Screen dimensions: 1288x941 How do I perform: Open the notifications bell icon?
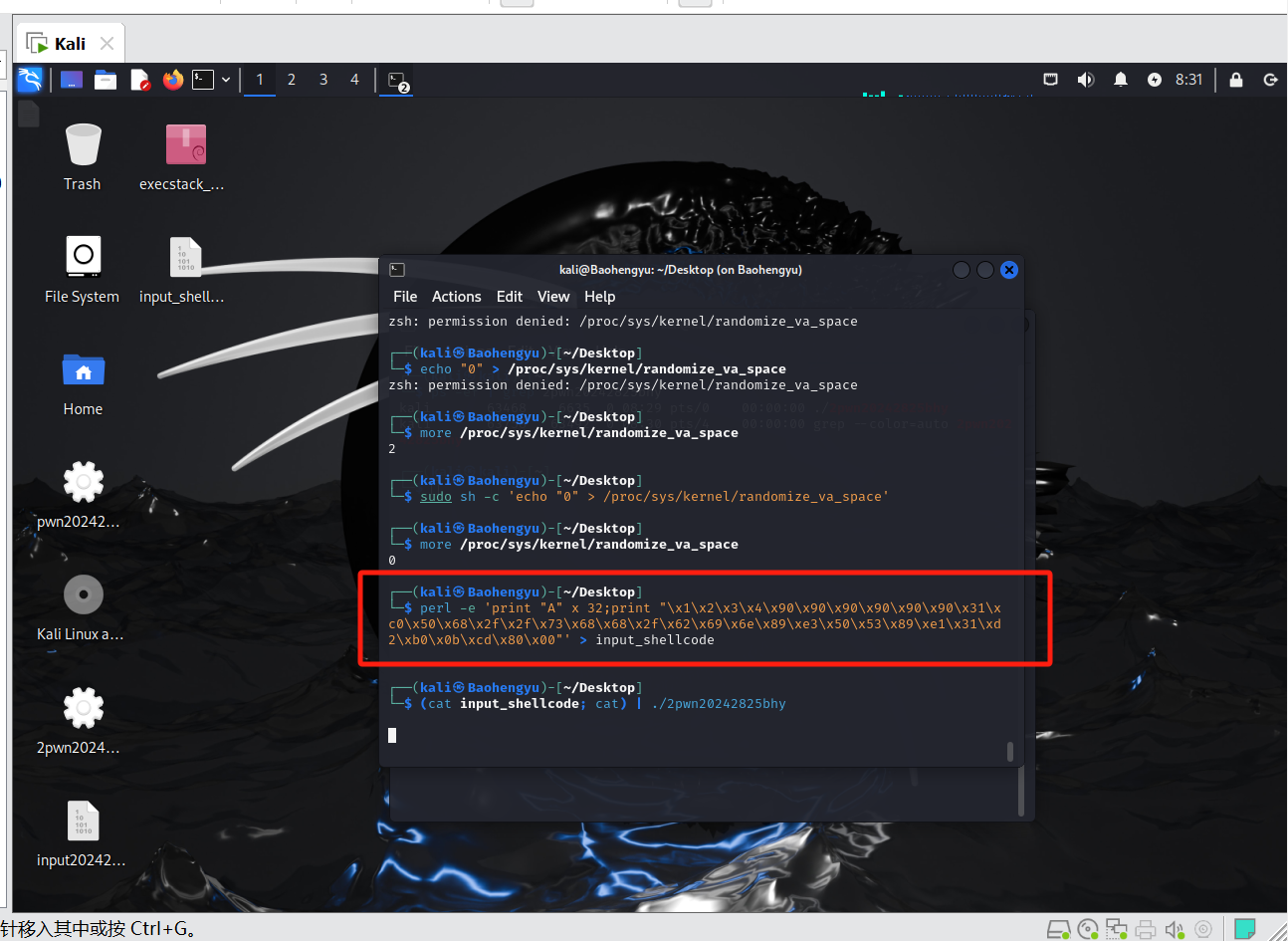(1121, 80)
